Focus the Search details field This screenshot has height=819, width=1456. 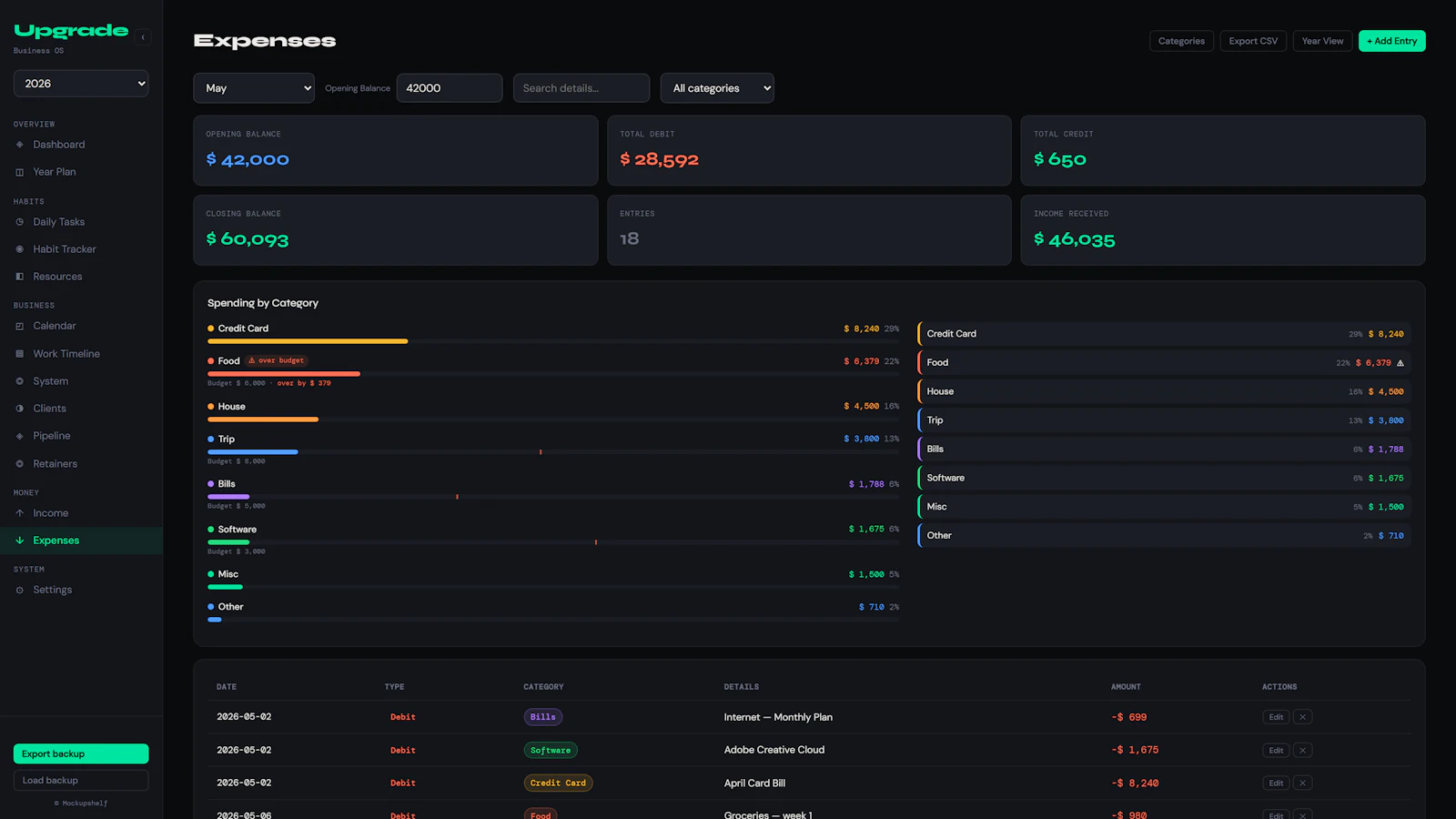[x=581, y=88]
